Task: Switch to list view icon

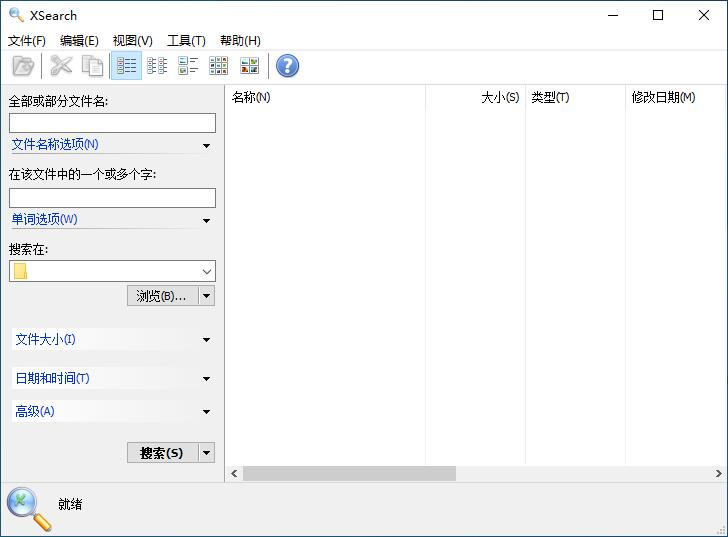Action: [157, 66]
